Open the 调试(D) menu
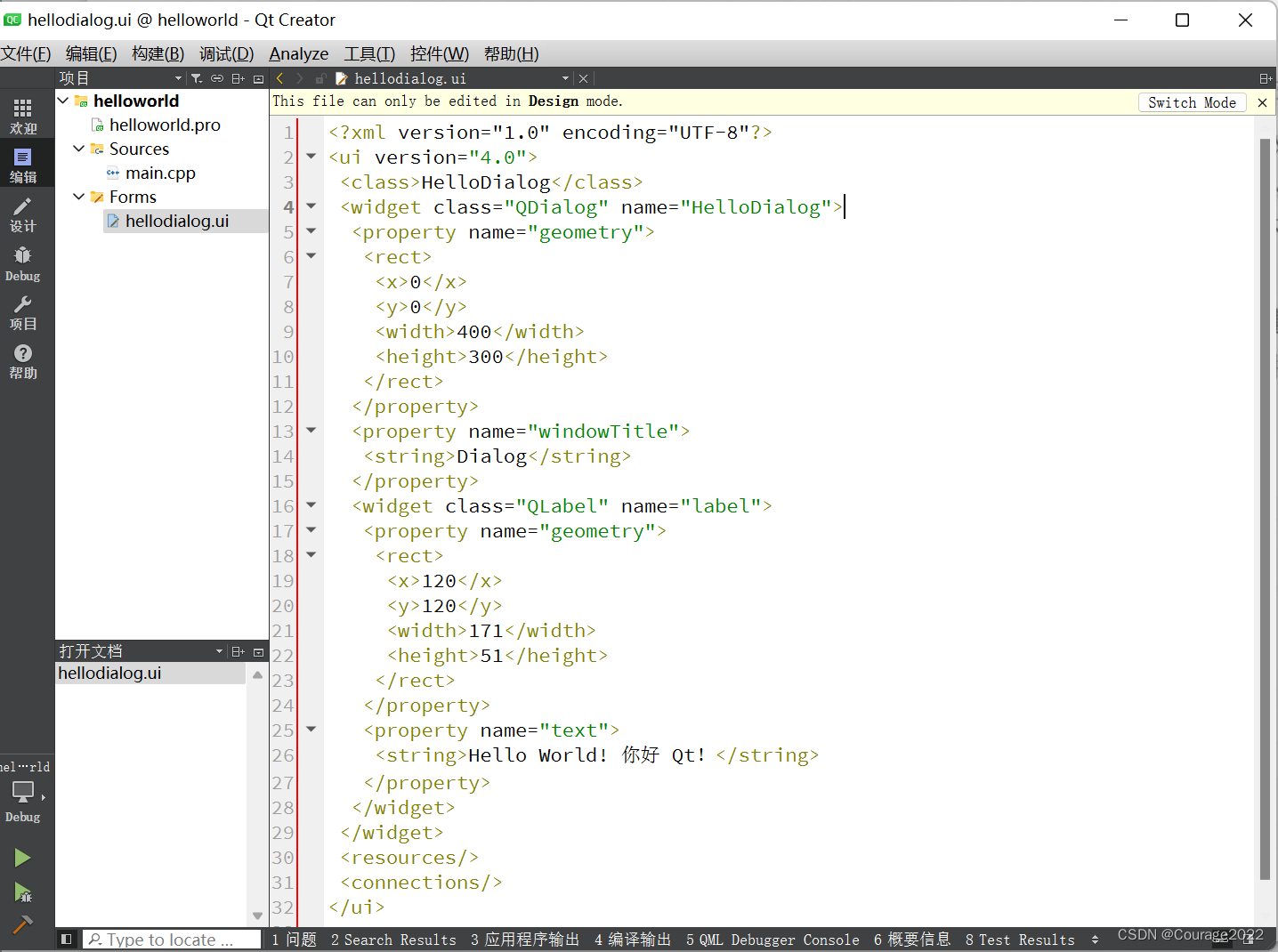Image resolution: width=1278 pixels, height=952 pixels. (x=226, y=54)
